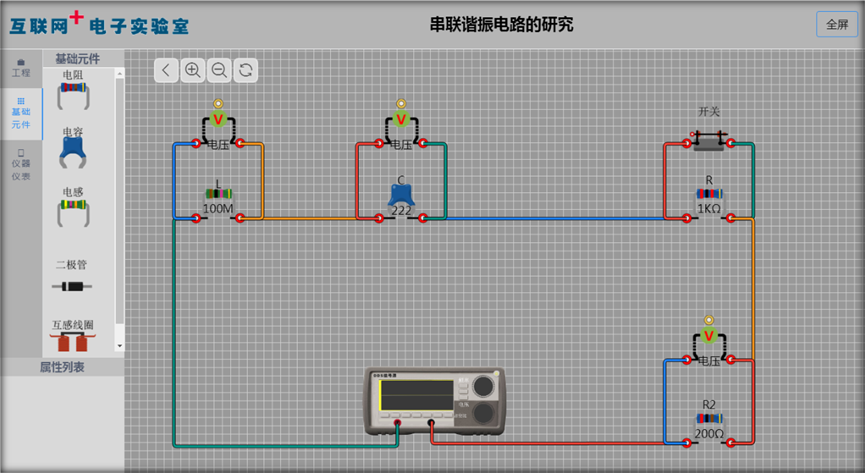
Task: Toggle the switch (开关) in the circuit
Action: click(x=709, y=141)
